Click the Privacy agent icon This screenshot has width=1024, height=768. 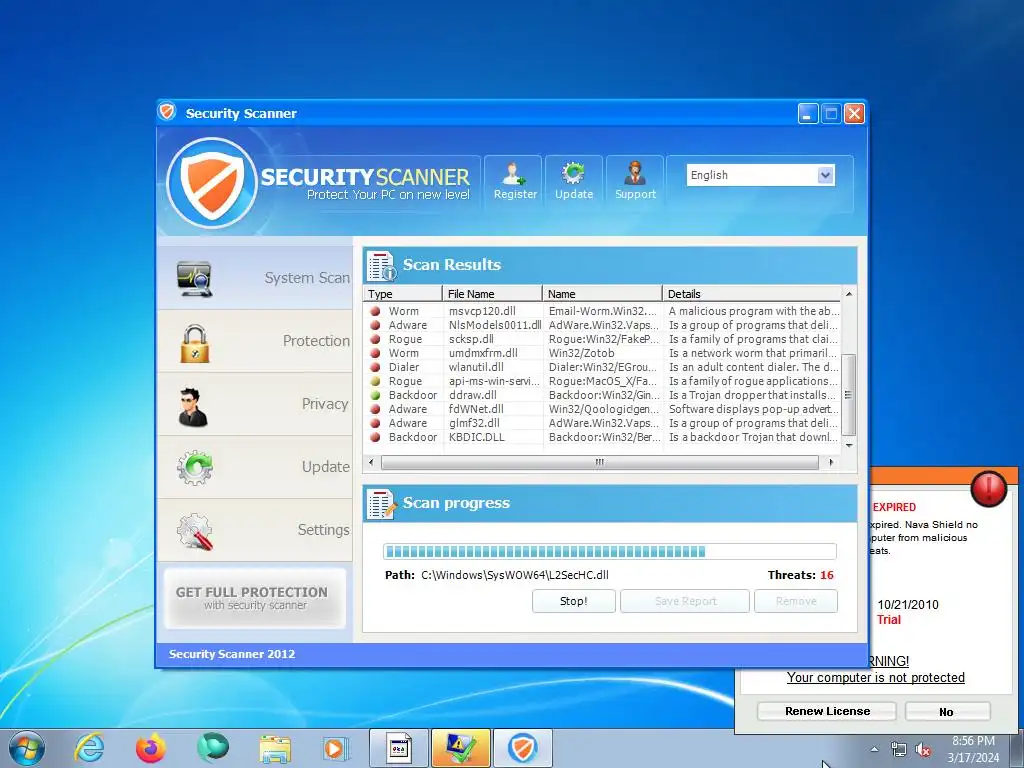coord(193,407)
